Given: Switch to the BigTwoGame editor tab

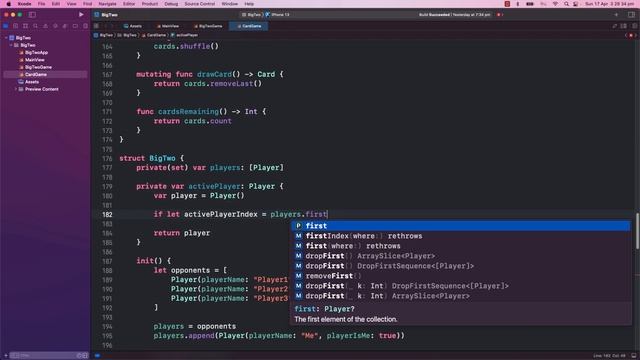Looking at the screenshot, I should coord(208,26).
